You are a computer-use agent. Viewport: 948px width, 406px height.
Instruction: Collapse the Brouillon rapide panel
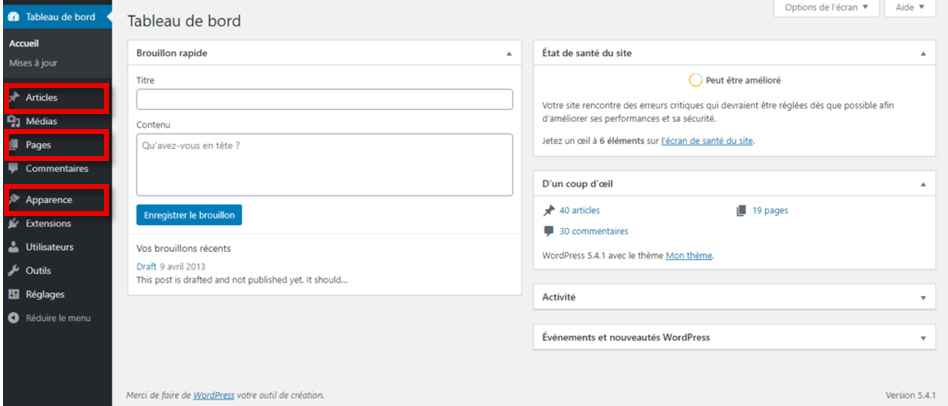pyautogui.click(x=509, y=53)
